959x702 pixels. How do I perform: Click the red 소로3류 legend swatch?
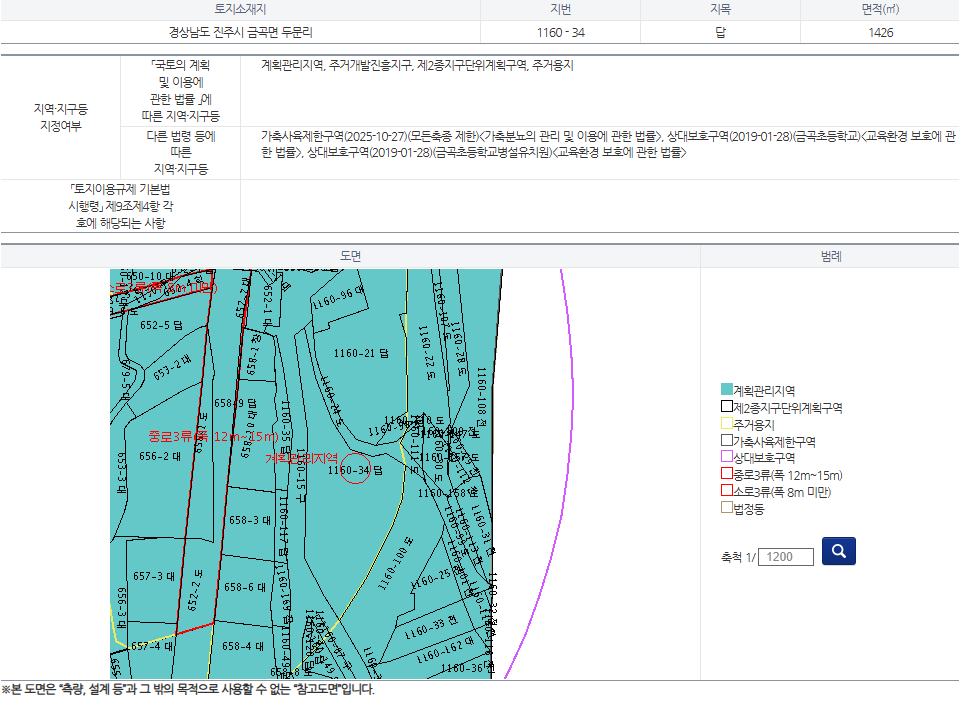(727, 490)
